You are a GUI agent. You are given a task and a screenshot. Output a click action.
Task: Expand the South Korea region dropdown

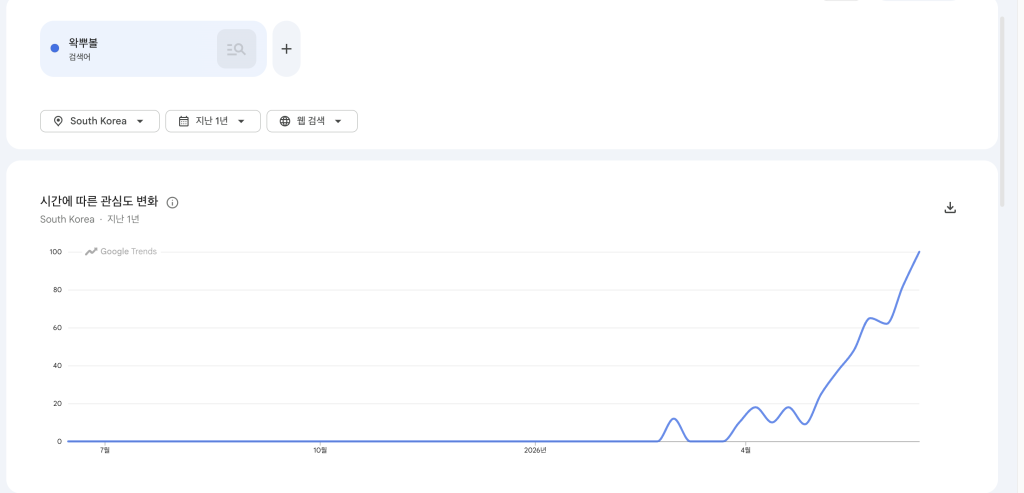(x=100, y=121)
